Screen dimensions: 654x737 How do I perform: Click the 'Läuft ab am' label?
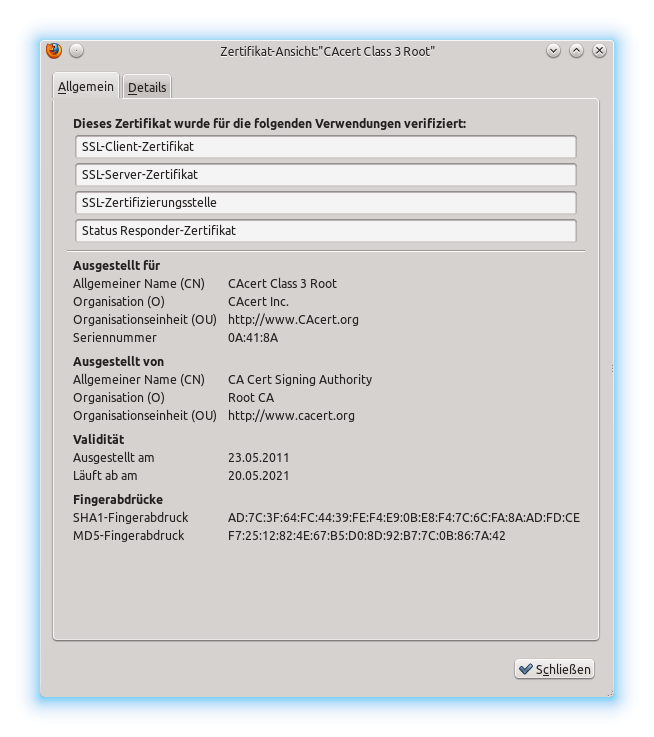[105, 476]
